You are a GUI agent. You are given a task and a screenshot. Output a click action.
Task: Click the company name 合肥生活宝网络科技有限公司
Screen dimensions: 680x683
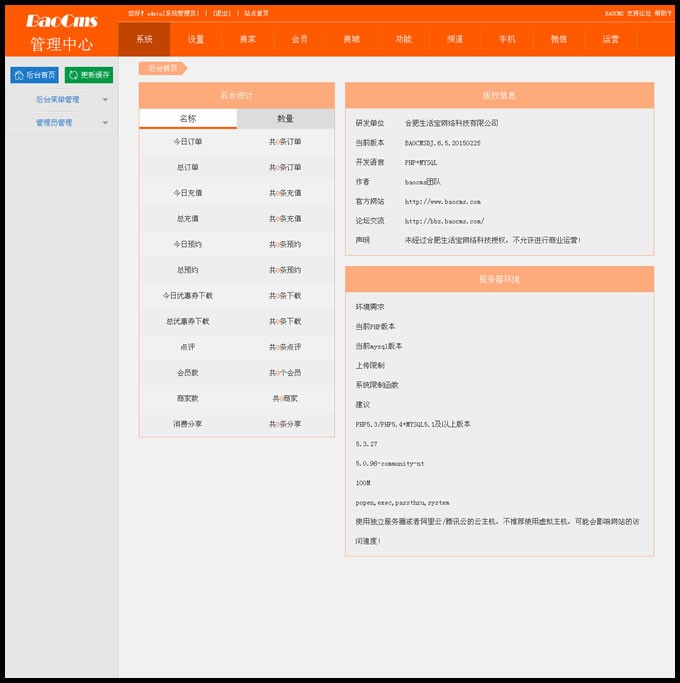tap(452, 123)
